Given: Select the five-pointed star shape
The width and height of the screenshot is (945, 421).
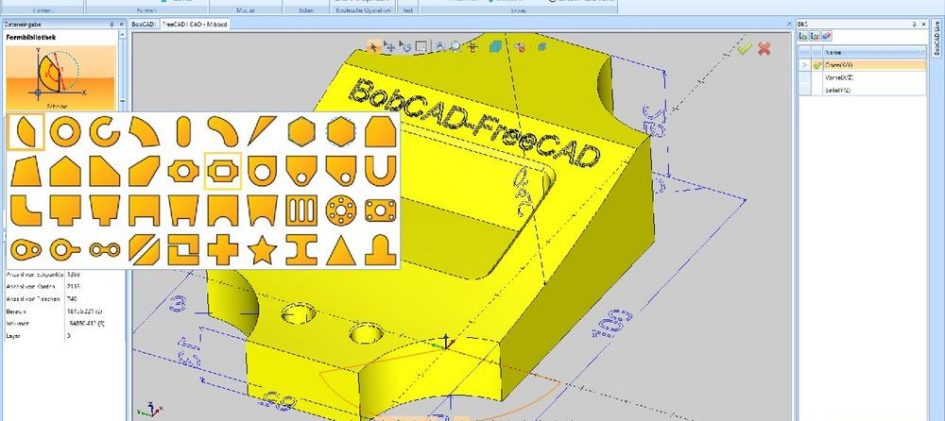Looking at the screenshot, I should [x=262, y=249].
